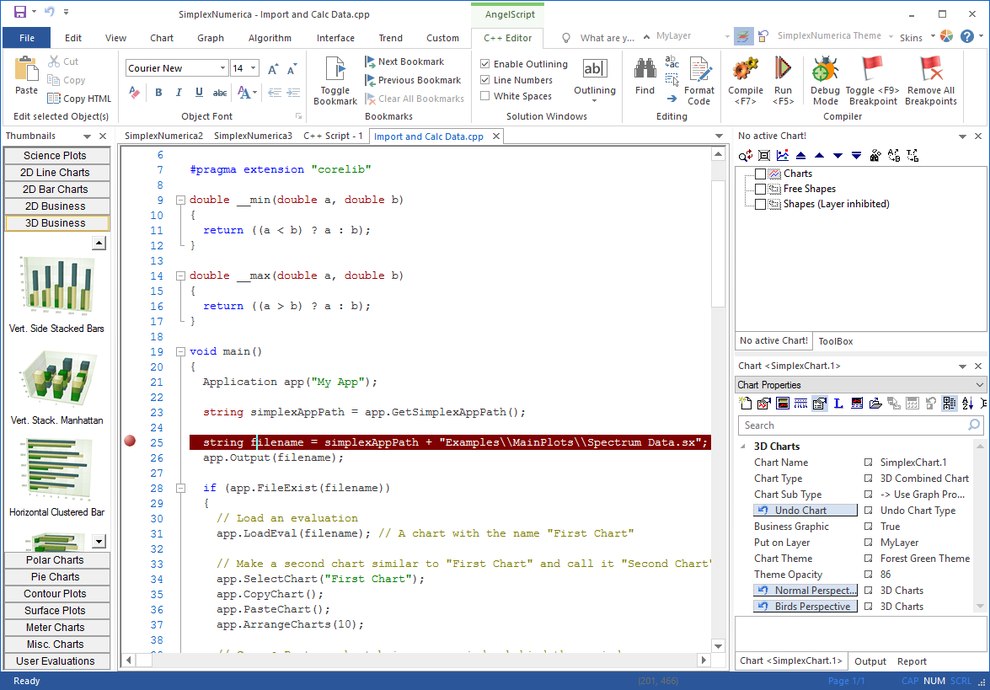Click Compile <F7> icon
Image resolution: width=990 pixels, height=690 pixels.
[x=746, y=69]
